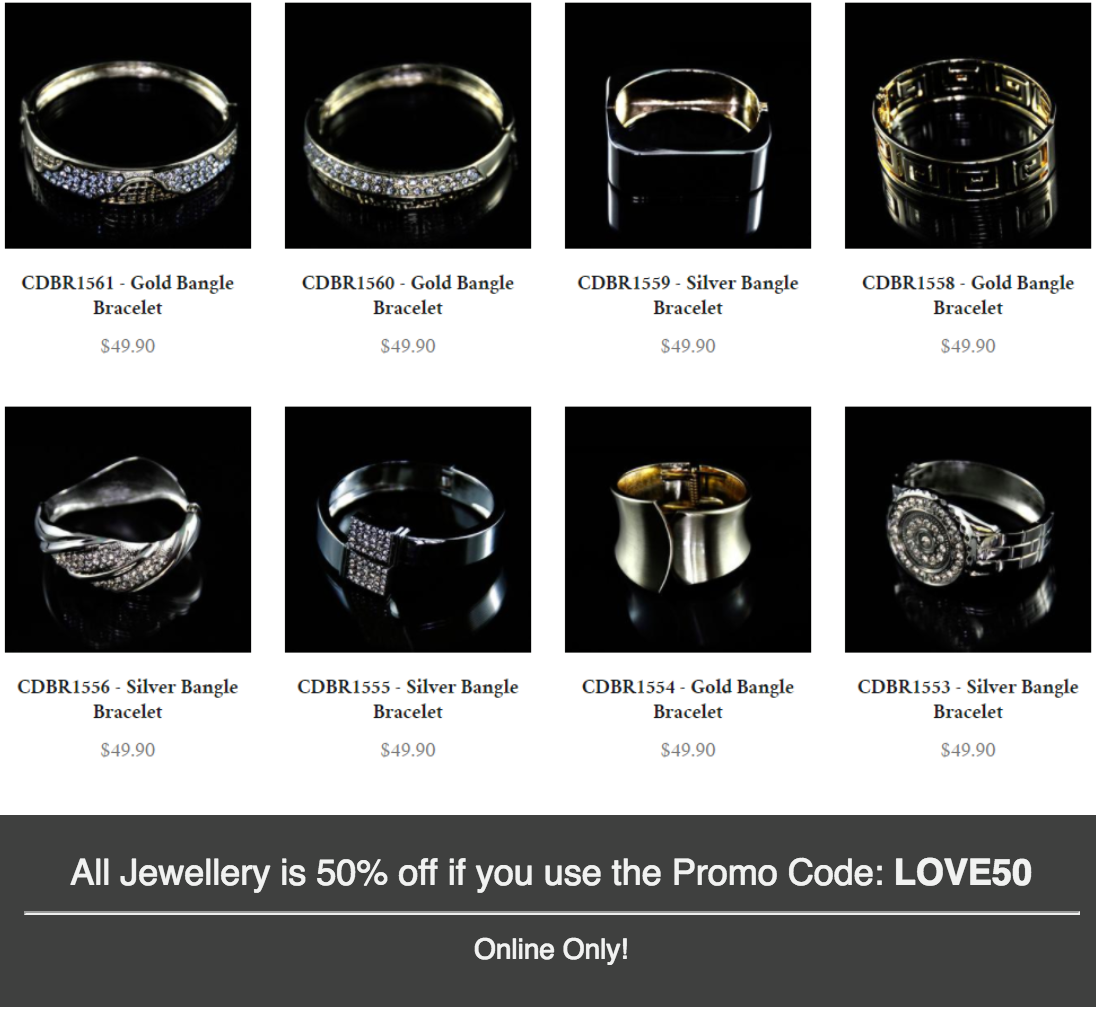The height and width of the screenshot is (1020, 1096).
Task: Open the CDBR1558 - Gold Bangle Bracelet link
Action: coord(968,295)
